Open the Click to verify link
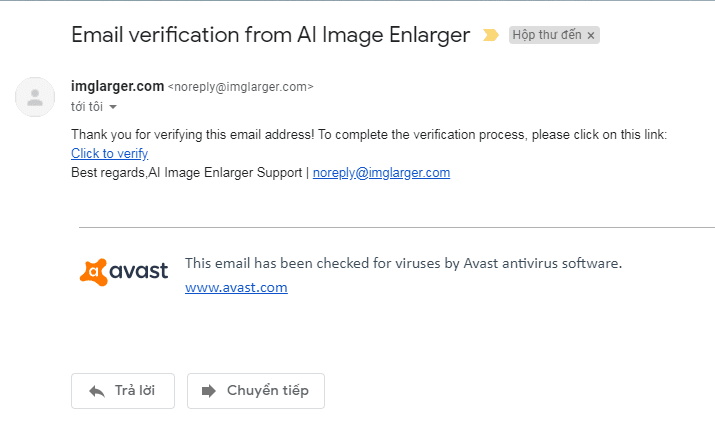The width and height of the screenshot is (715, 439). coord(109,154)
